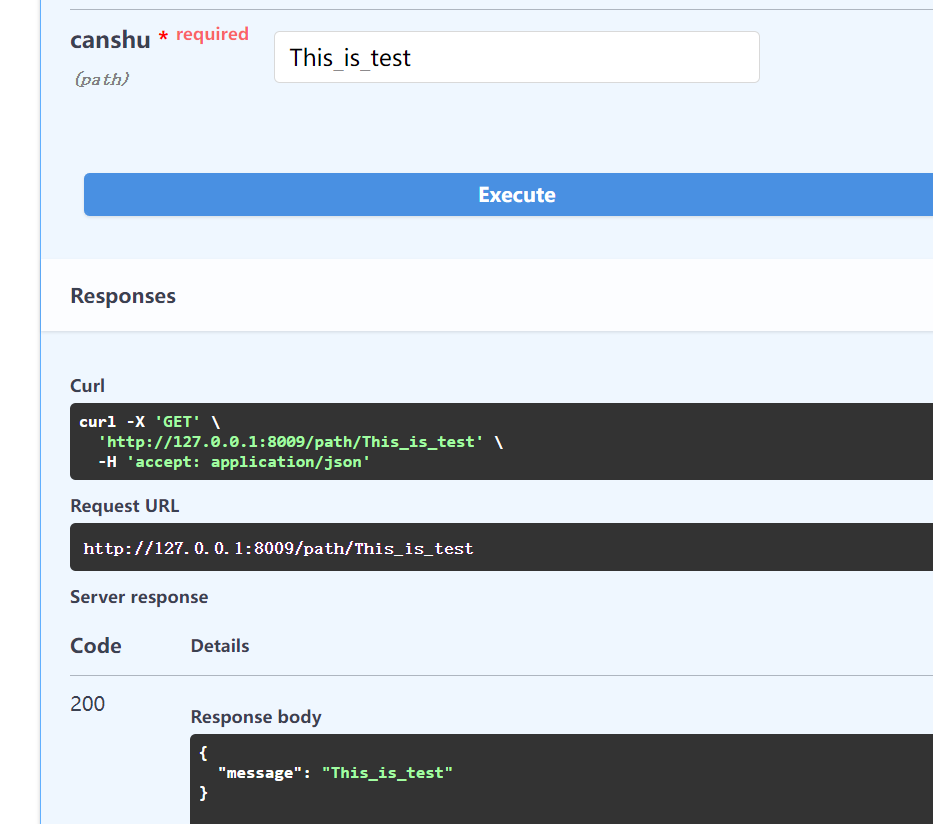Click the curl -X 'GET' command line
933x824 pixels.
(149, 422)
